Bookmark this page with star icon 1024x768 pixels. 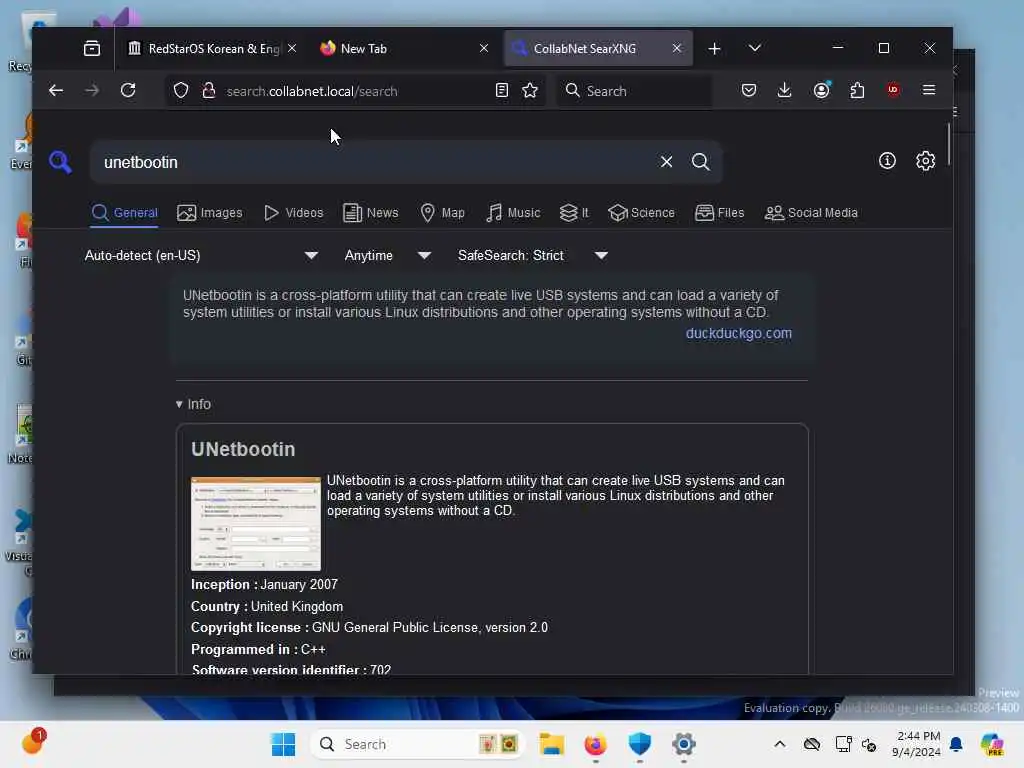pyautogui.click(x=530, y=91)
